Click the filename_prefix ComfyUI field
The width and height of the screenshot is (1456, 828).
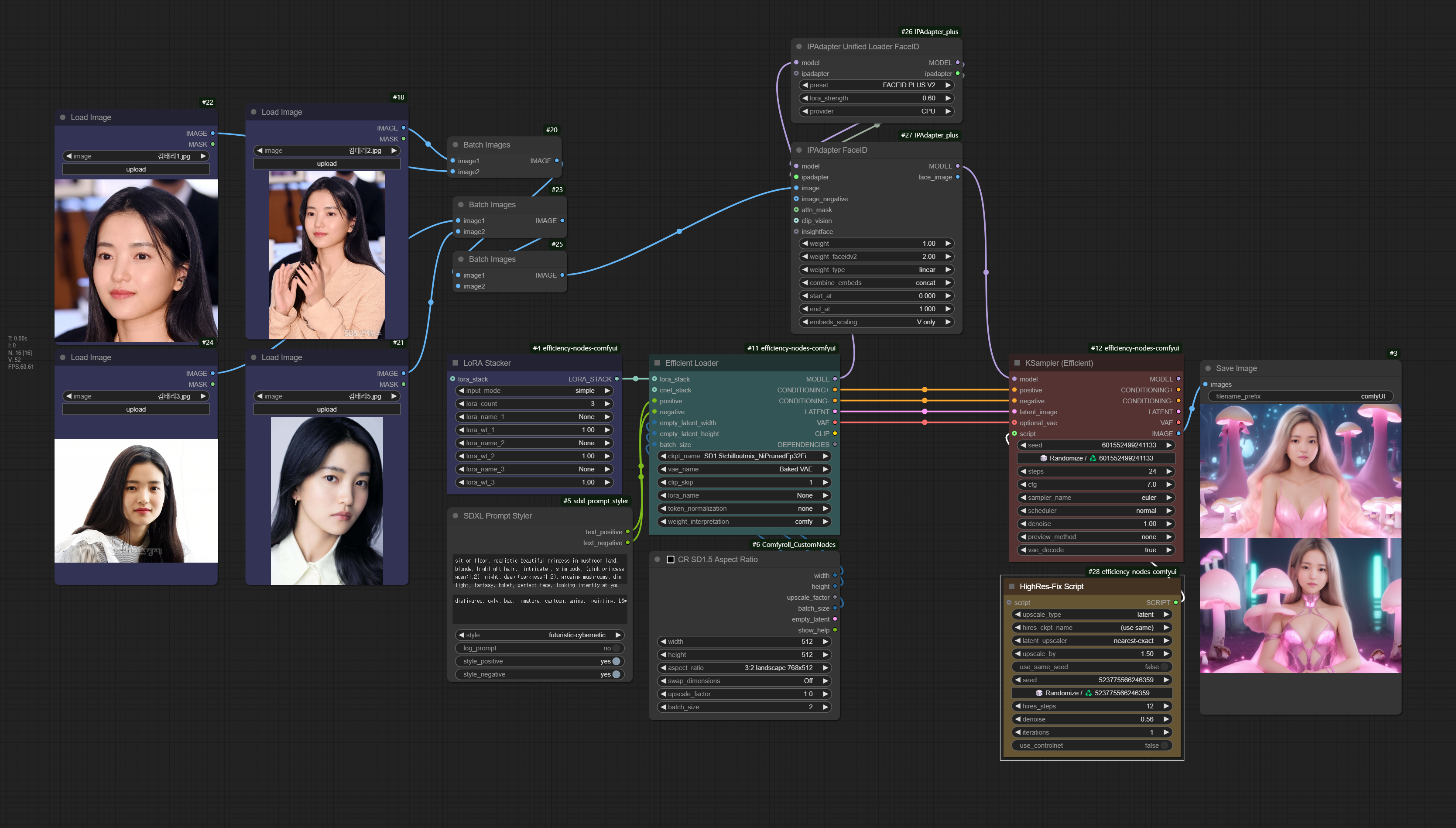click(x=1301, y=396)
